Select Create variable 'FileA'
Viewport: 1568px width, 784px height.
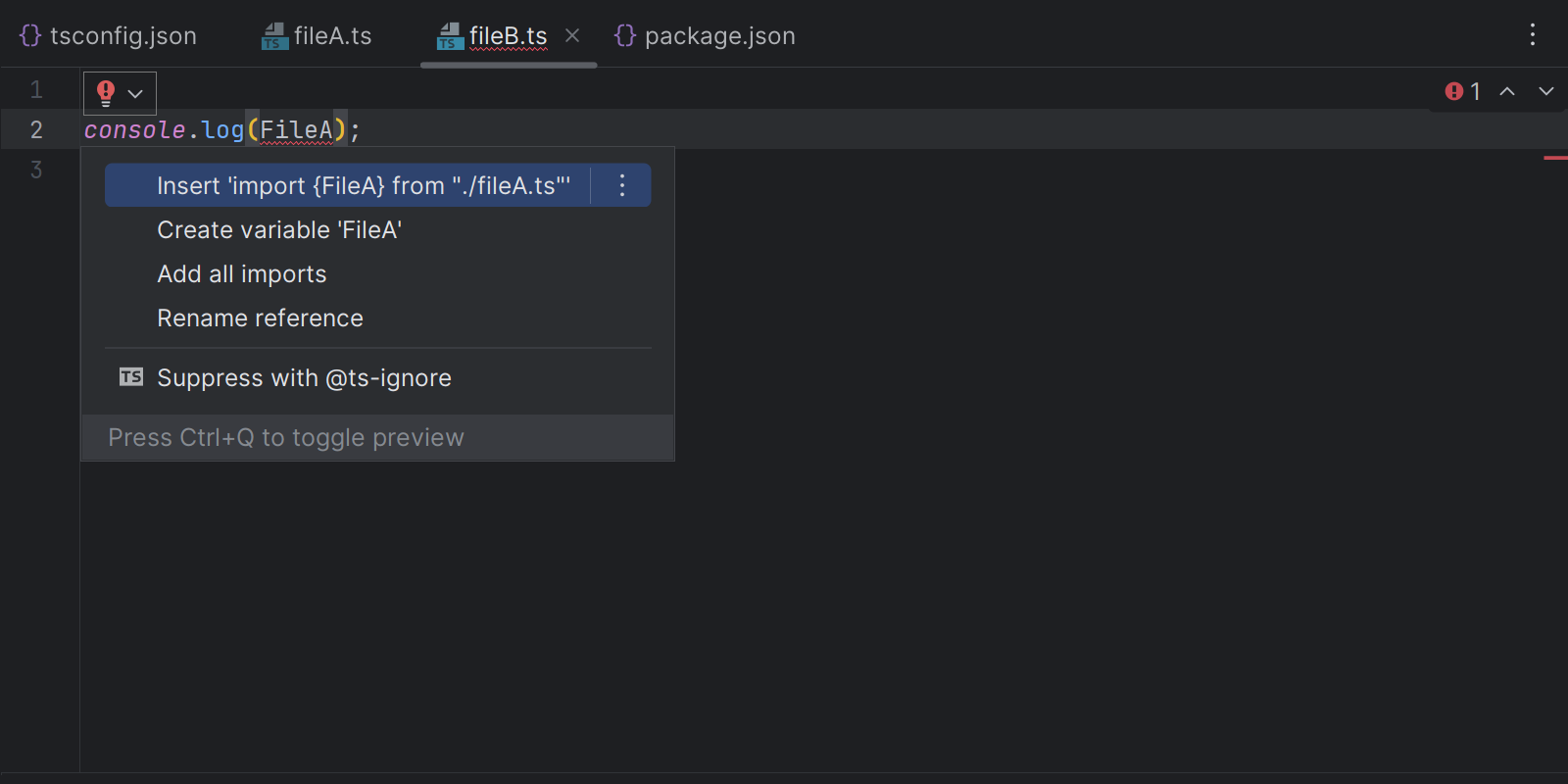click(279, 229)
